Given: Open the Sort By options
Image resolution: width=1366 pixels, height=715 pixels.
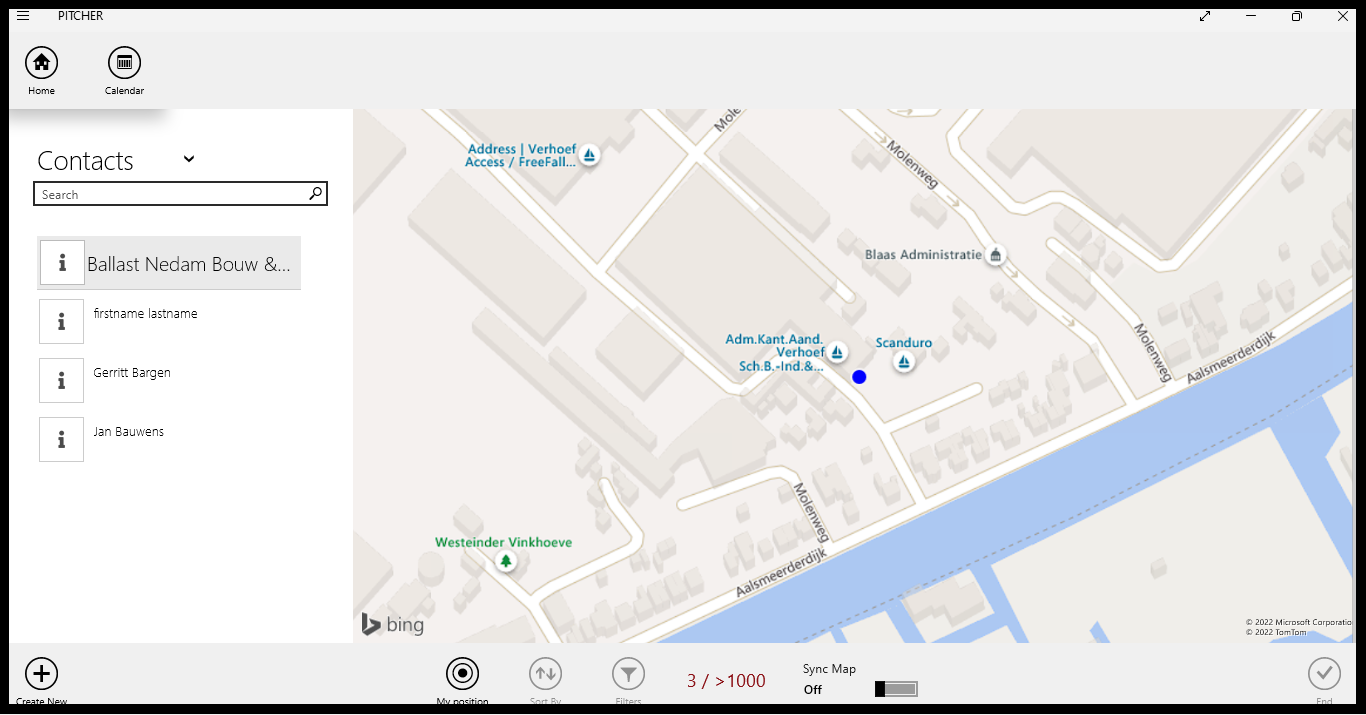Looking at the screenshot, I should pyautogui.click(x=545, y=674).
